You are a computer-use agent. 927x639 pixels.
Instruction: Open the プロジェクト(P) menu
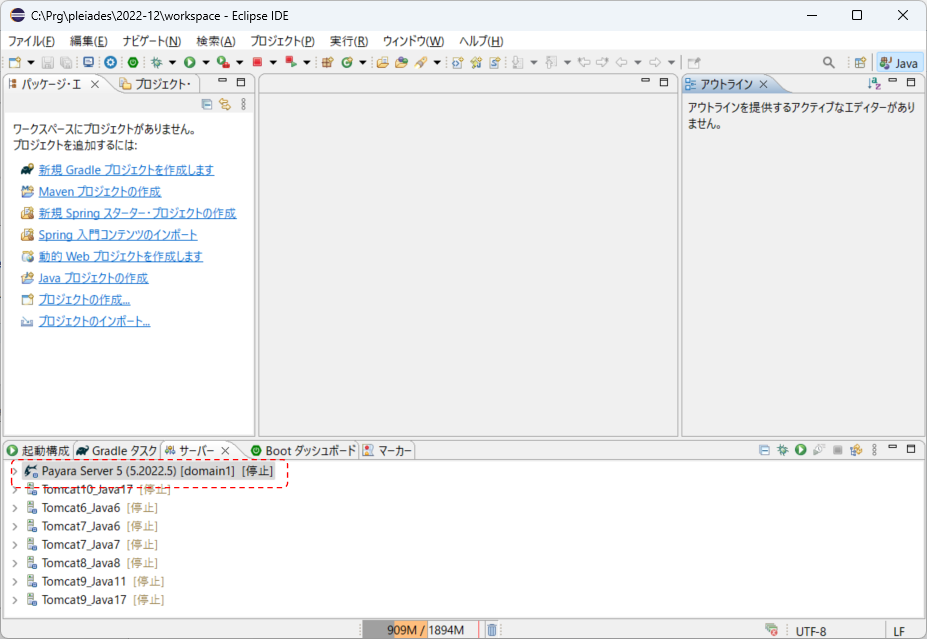[x=283, y=41]
